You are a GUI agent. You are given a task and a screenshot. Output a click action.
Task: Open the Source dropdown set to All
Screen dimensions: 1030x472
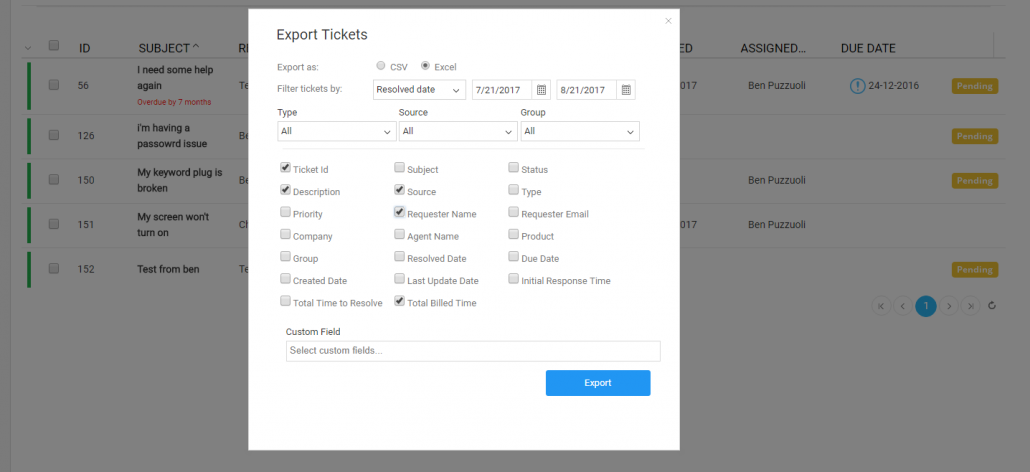click(458, 131)
